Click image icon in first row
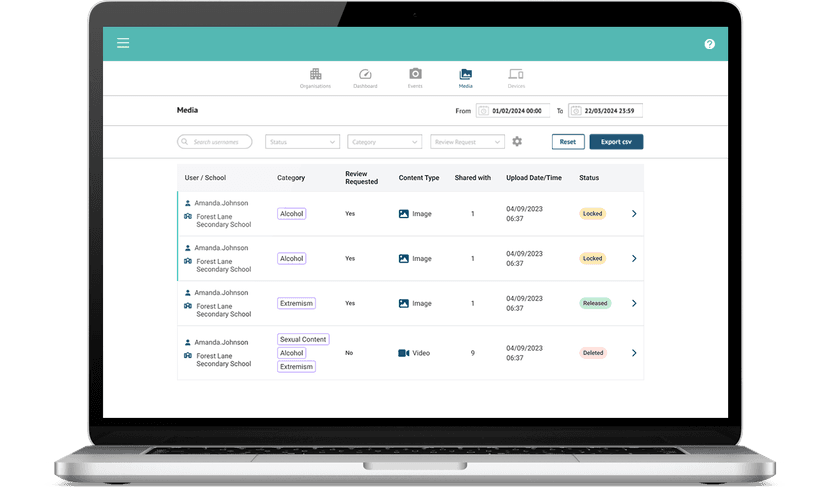828x488 pixels. tap(403, 214)
